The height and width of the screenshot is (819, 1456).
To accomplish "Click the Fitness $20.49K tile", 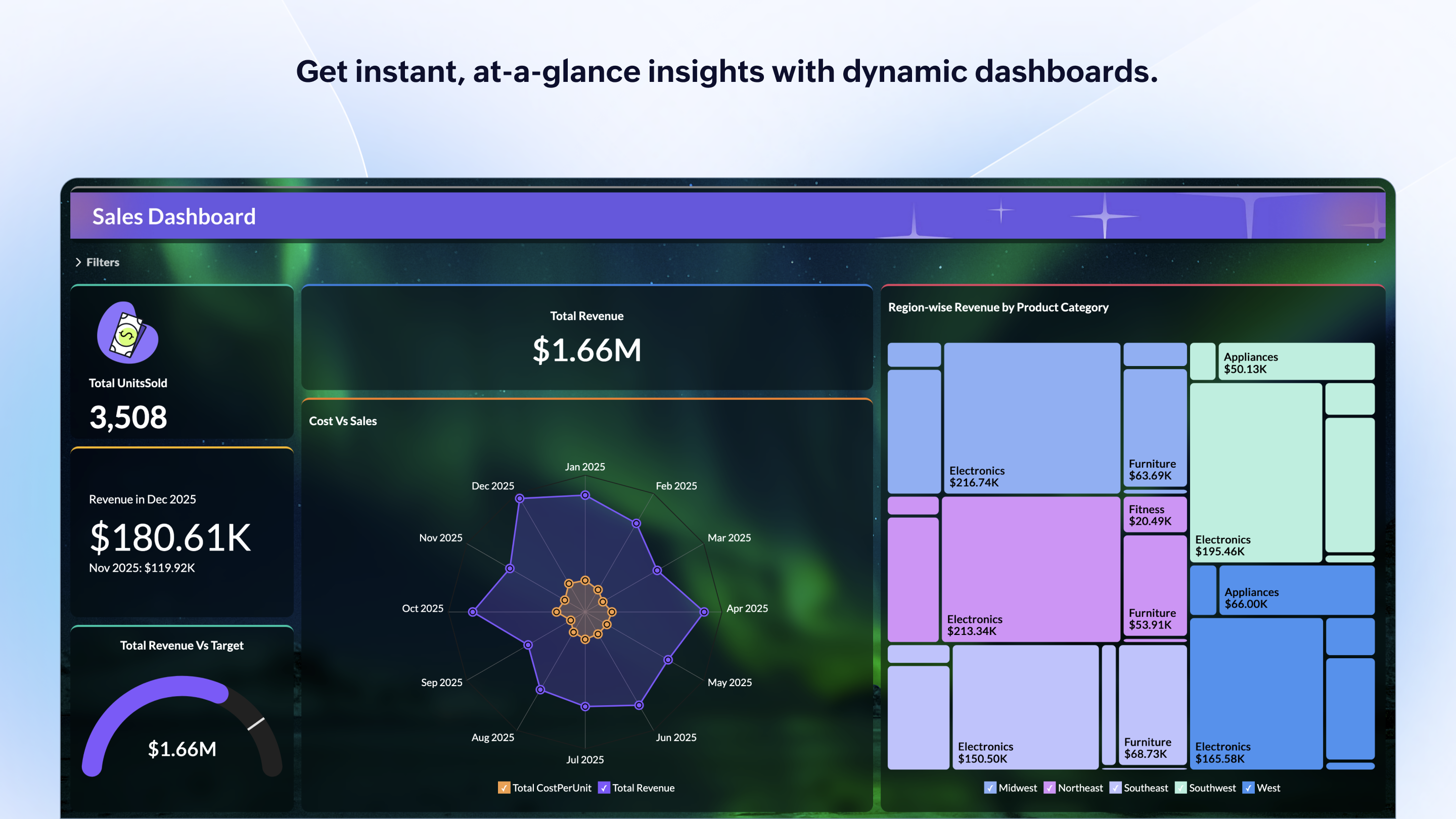I will point(1154,514).
